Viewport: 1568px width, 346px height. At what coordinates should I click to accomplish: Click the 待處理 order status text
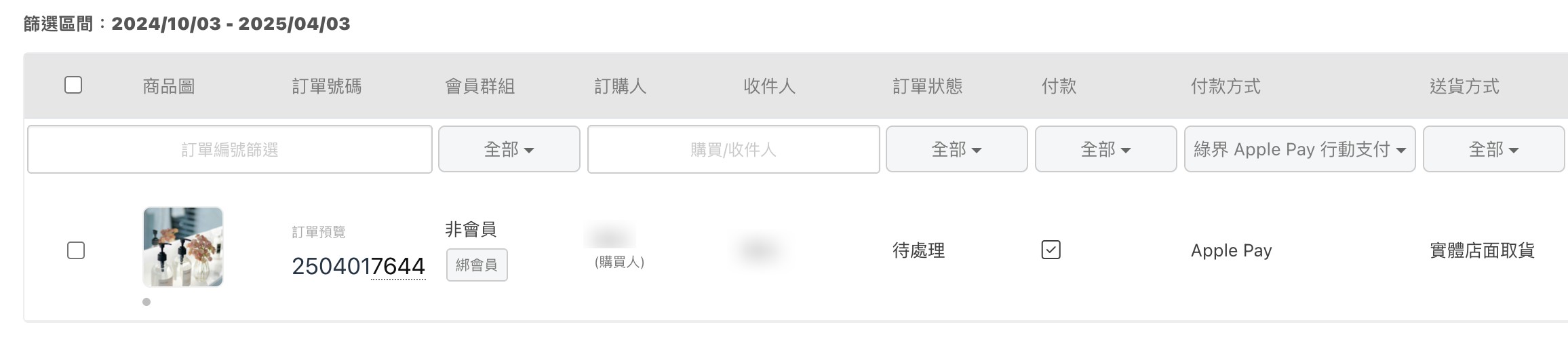coord(918,250)
